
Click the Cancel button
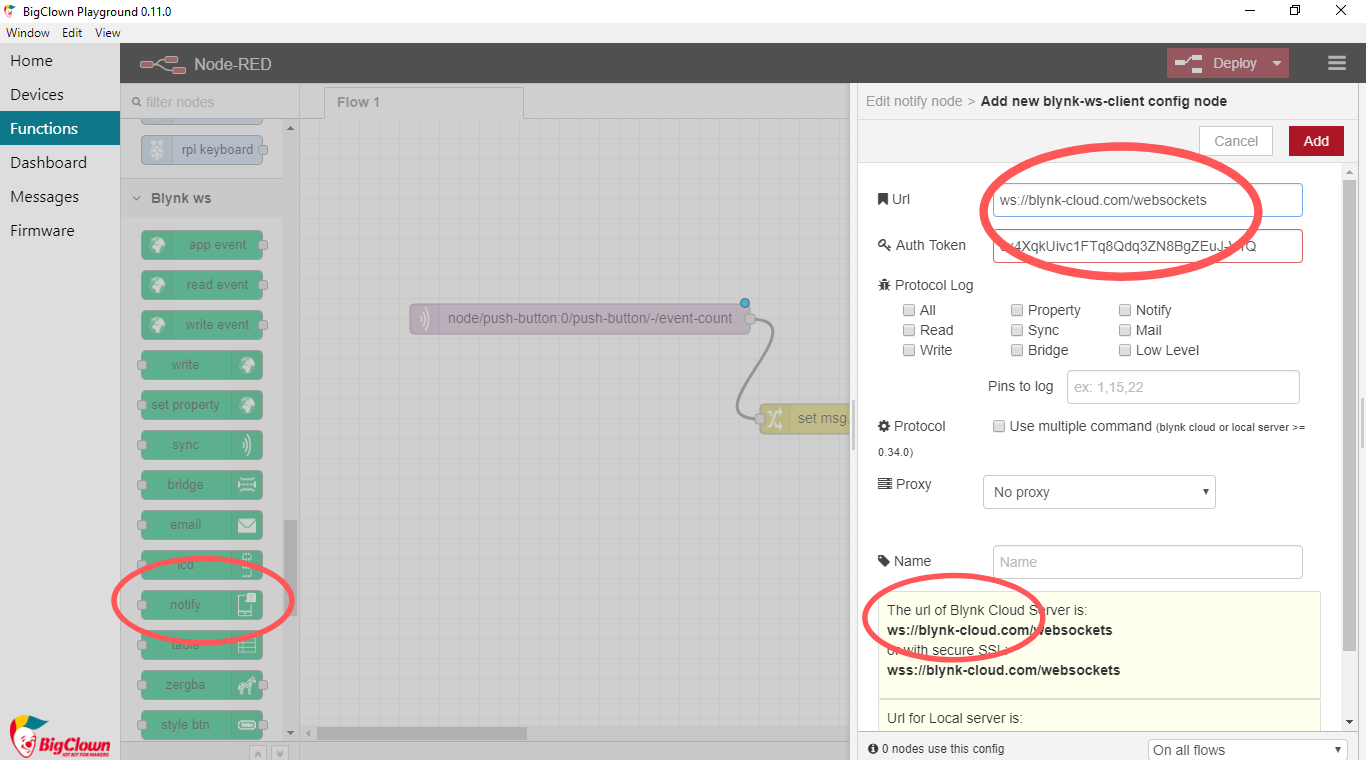(x=1236, y=141)
